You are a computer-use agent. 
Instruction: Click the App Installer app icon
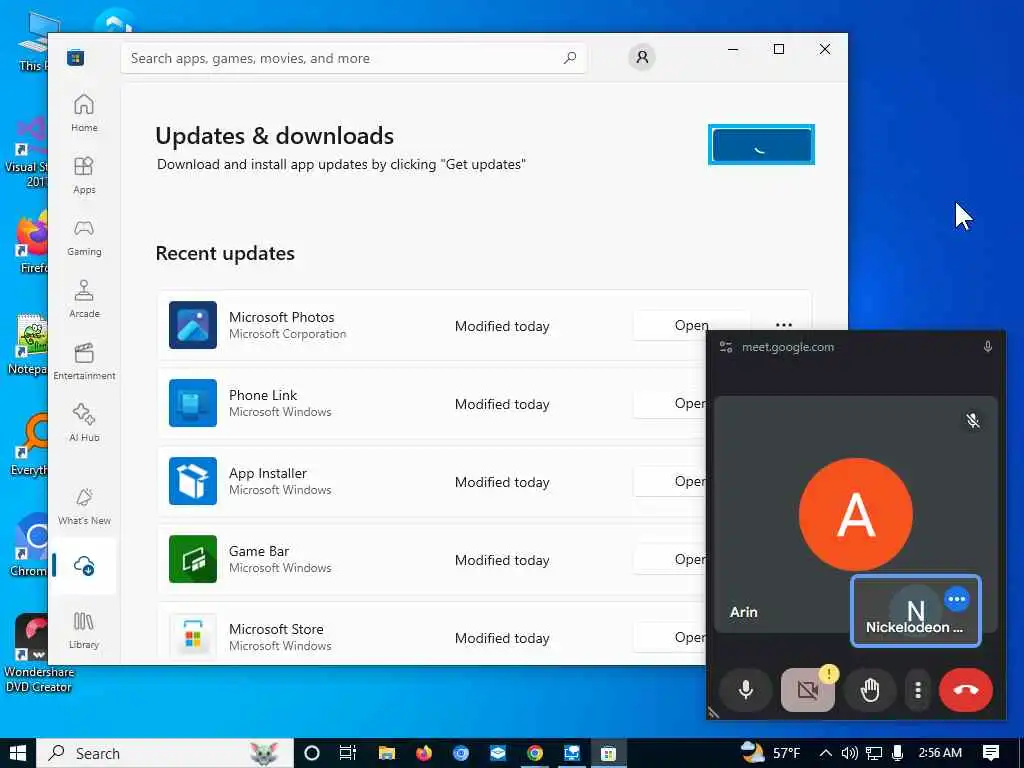click(193, 481)
